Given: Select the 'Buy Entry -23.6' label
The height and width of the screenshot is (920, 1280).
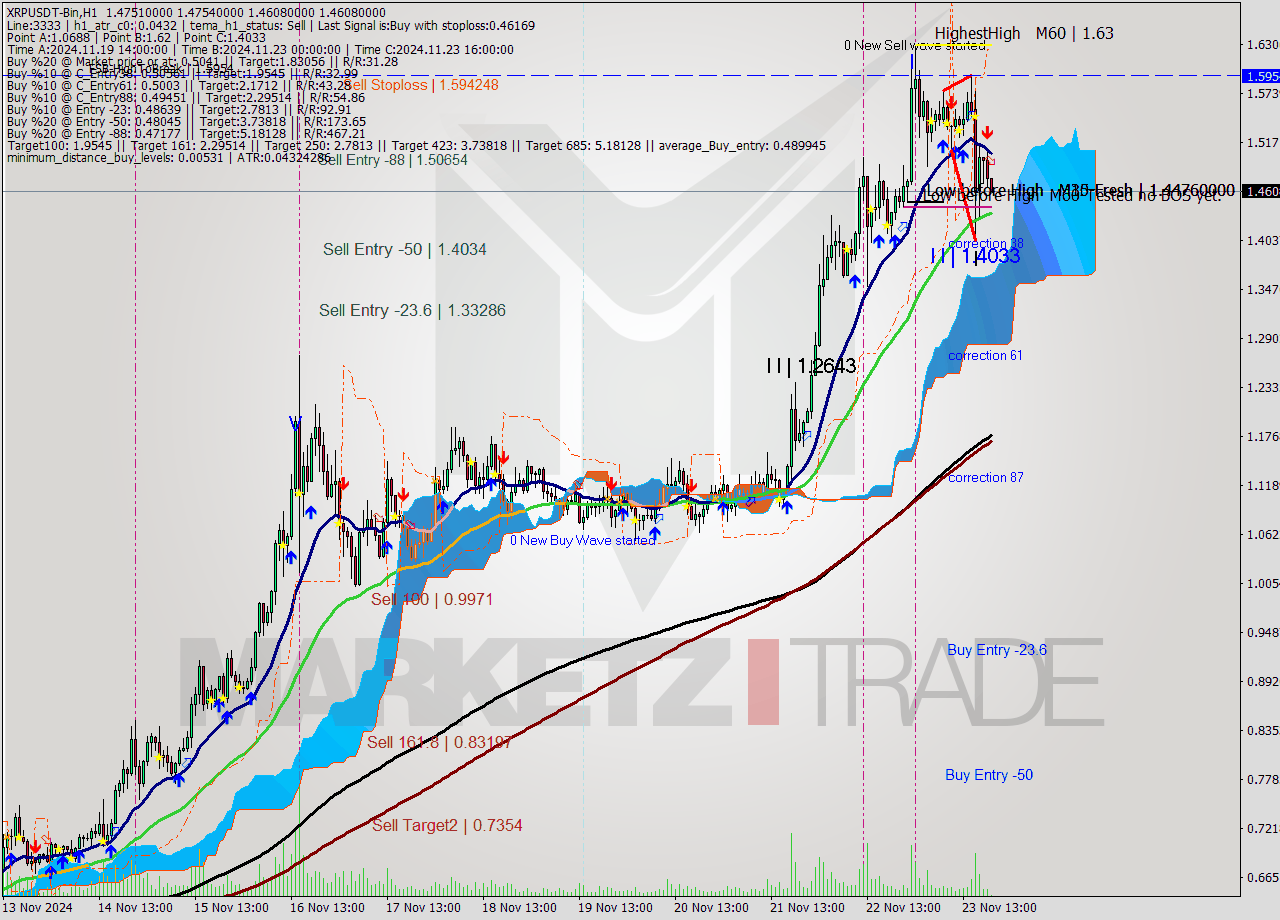Looking at the screenshot, I should pos(996,650).
